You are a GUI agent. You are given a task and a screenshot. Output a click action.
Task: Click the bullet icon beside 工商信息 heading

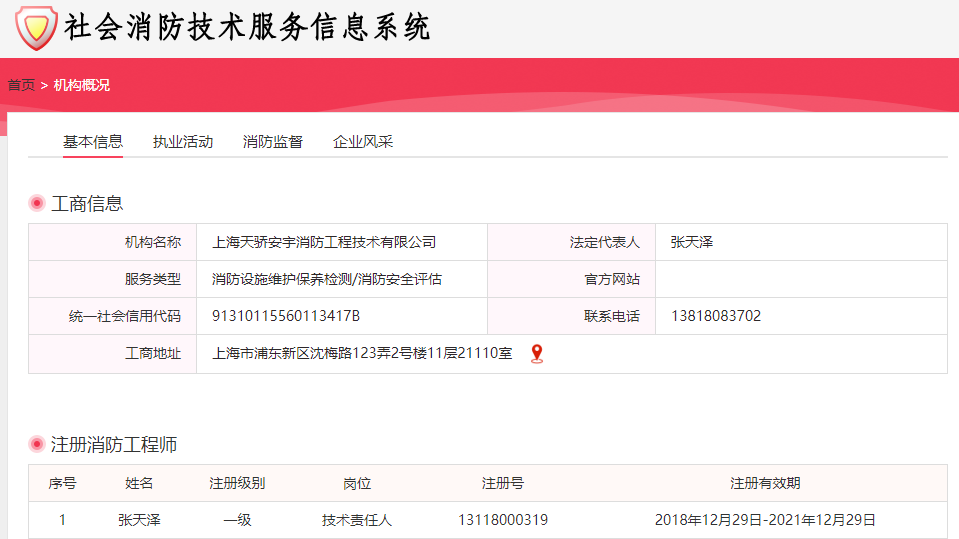(37, 204)
